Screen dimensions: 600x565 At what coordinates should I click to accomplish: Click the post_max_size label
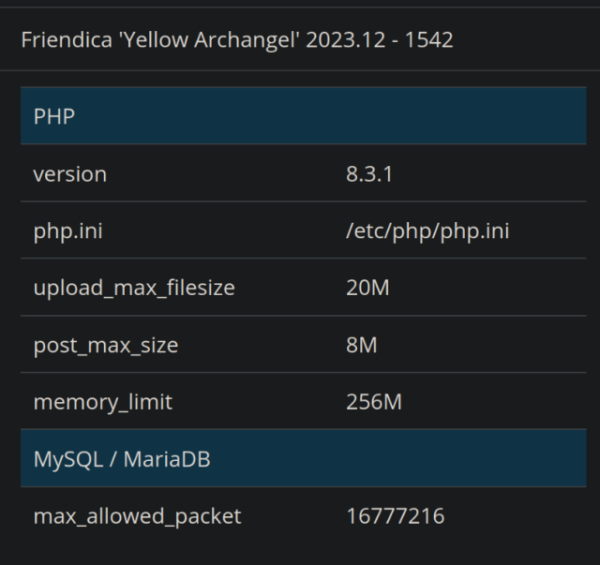[106, 345]
